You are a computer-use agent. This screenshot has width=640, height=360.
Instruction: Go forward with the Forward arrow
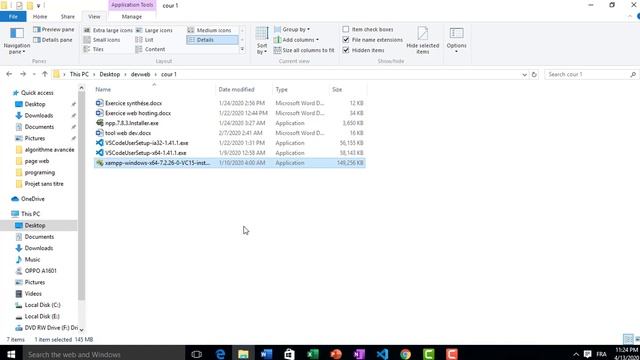tap(22, 74)
